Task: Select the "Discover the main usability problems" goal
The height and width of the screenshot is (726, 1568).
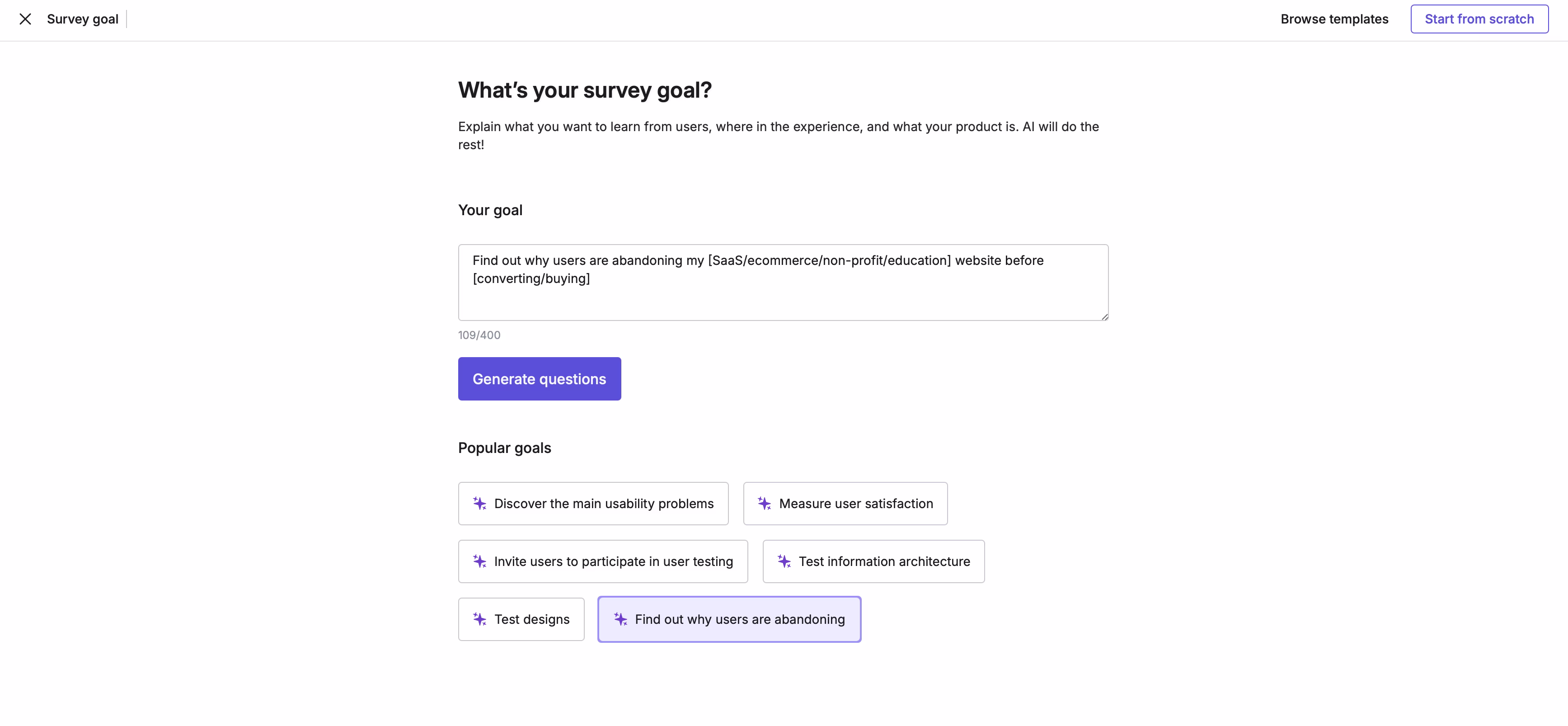Action: 593,504
